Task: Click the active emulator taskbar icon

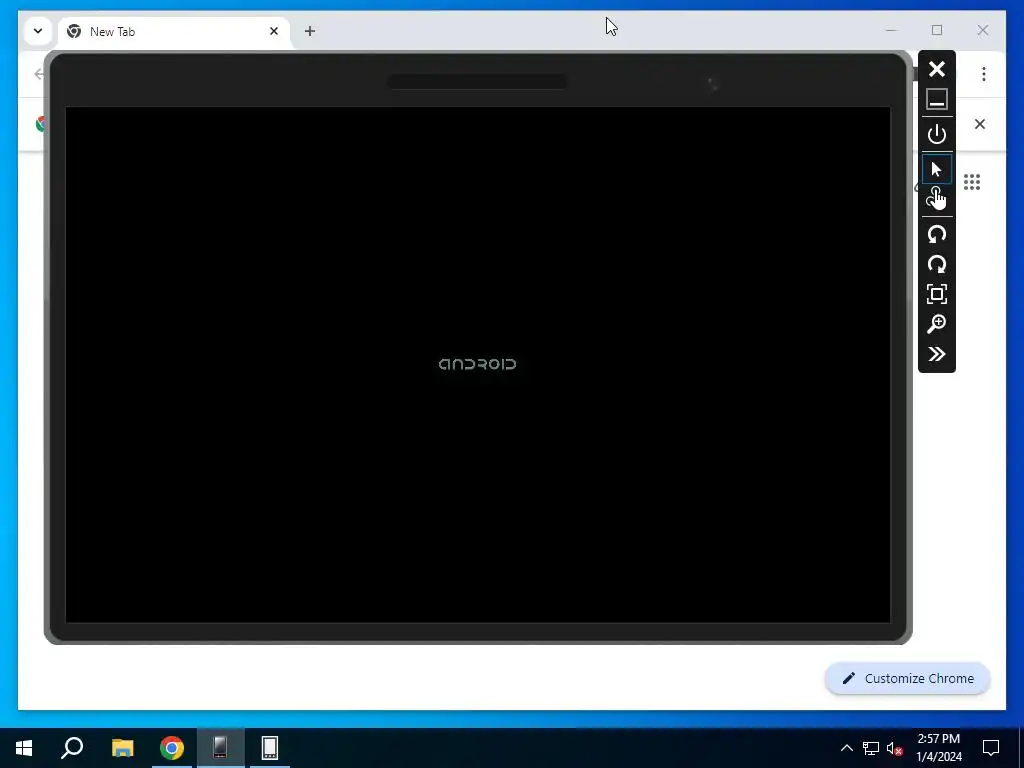Action: coord(221,748)
